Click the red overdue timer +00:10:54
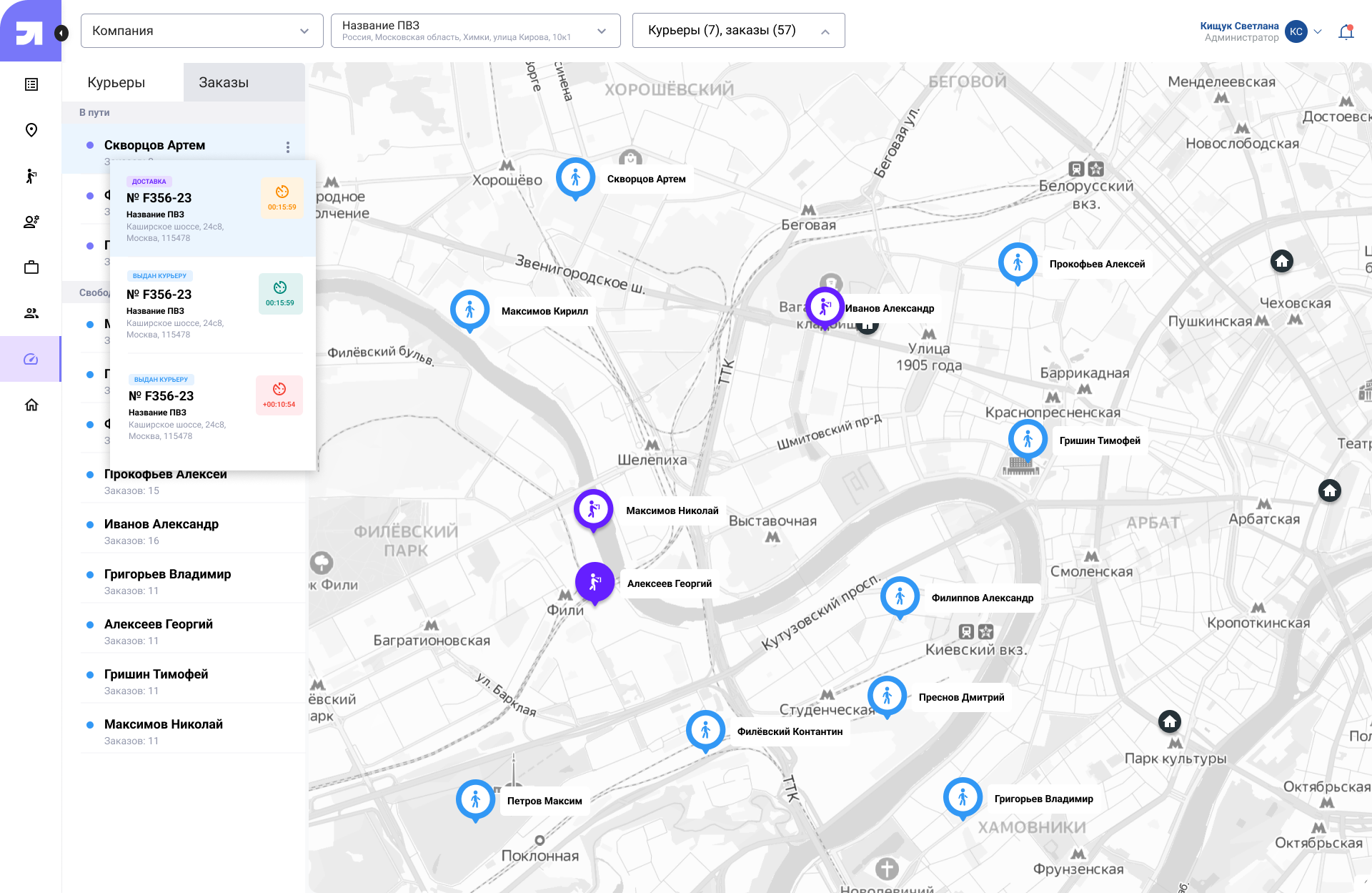Screen dimensions: 1372x893 coord(279,395)
